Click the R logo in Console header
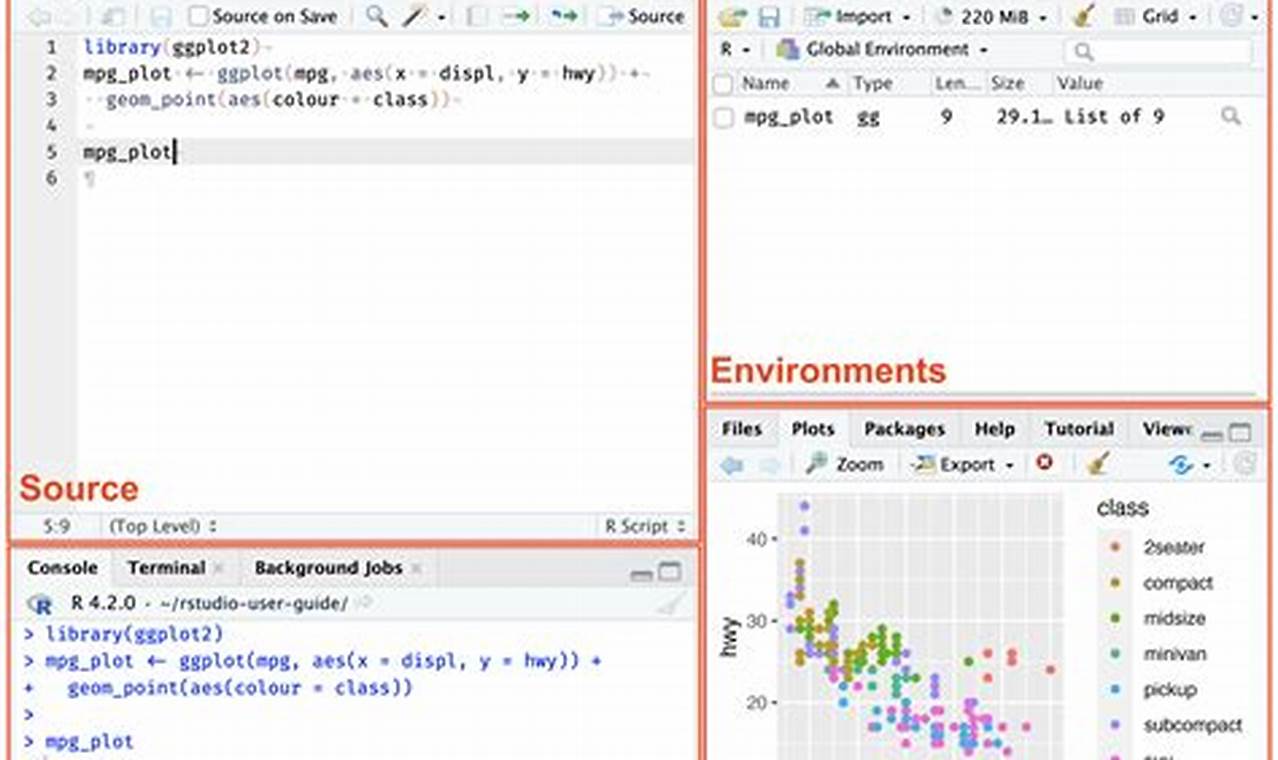This screenshot has height=760, width=1278. (x=40, y=603)
